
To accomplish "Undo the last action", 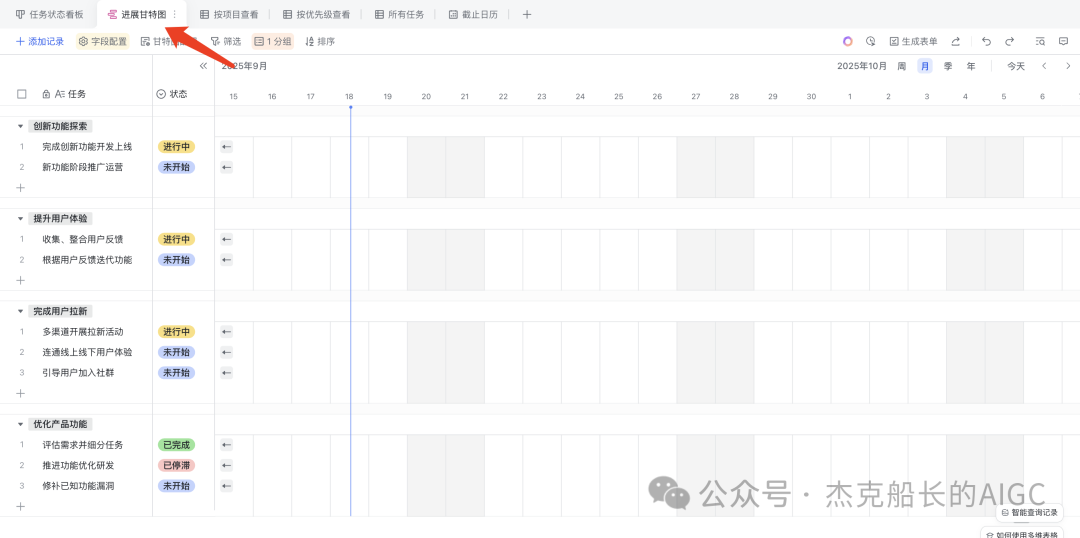I will [986, 41].
